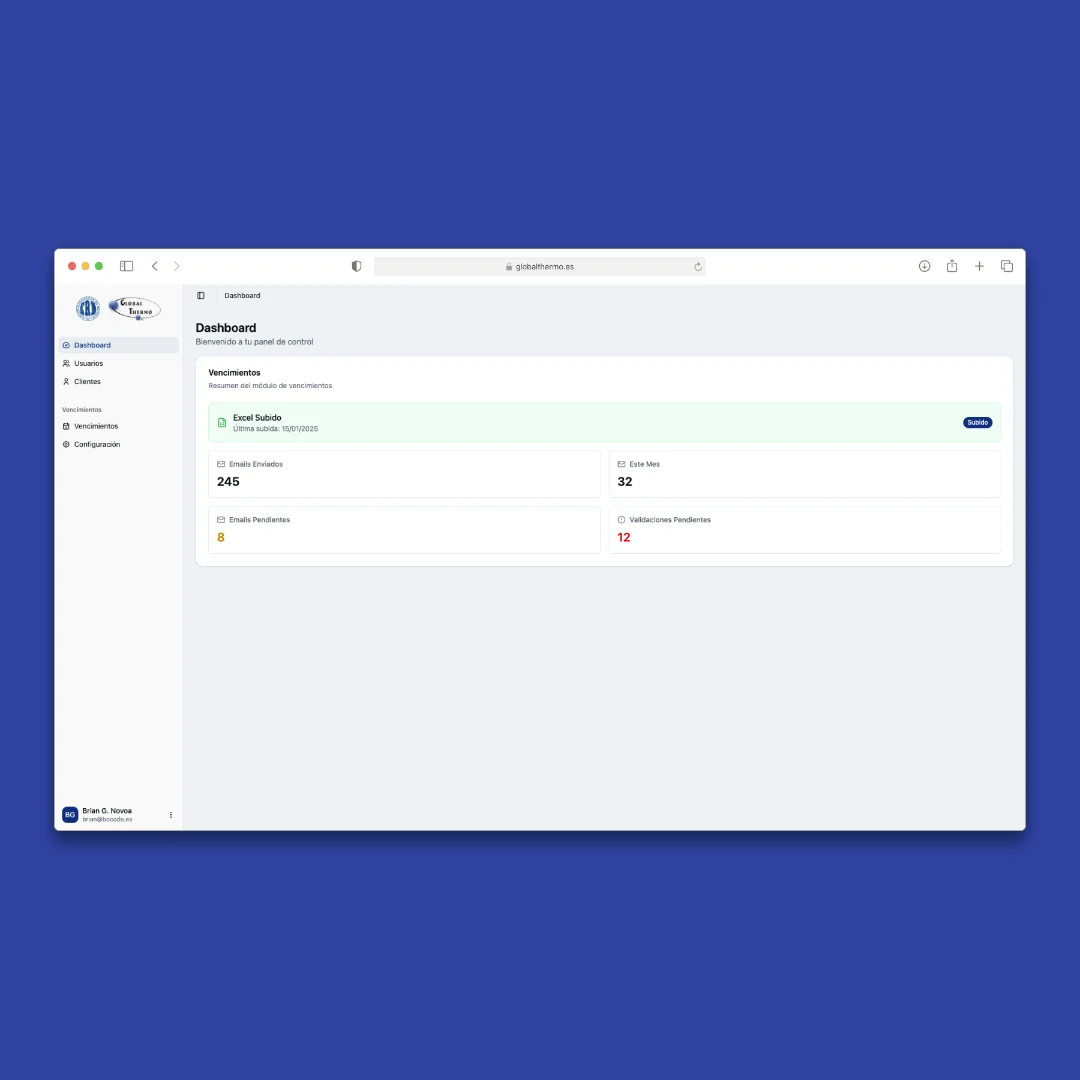
Task: Open Vencimientos page in sidebar
Action: [119, 426]
